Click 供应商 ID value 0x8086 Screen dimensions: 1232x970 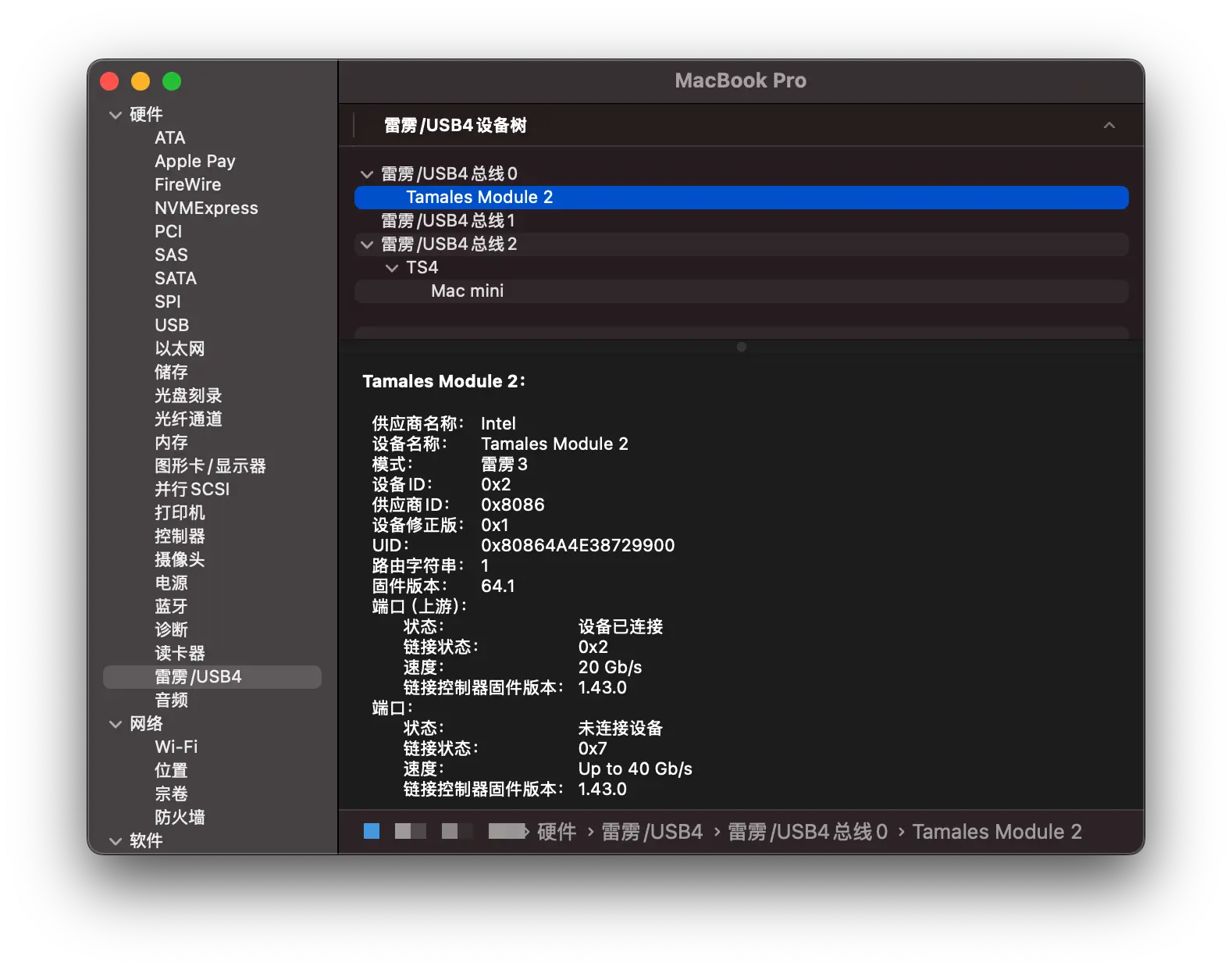512,505
